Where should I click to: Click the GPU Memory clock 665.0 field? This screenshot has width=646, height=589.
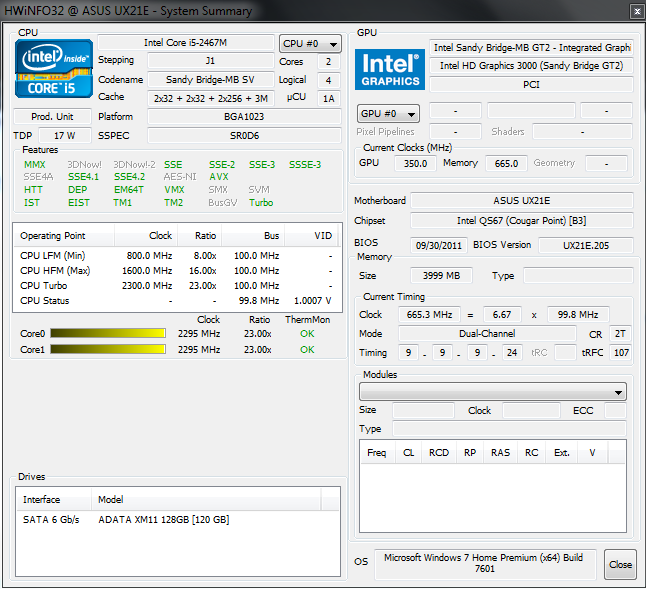506,164
